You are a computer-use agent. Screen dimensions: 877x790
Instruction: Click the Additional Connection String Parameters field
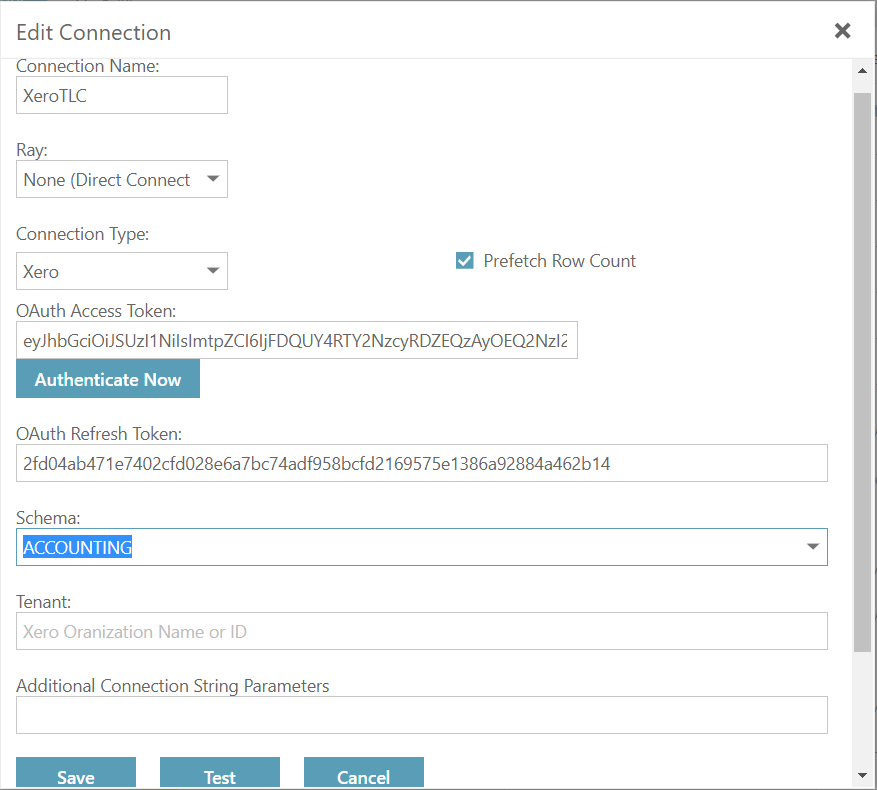click(x=422, y=715)
